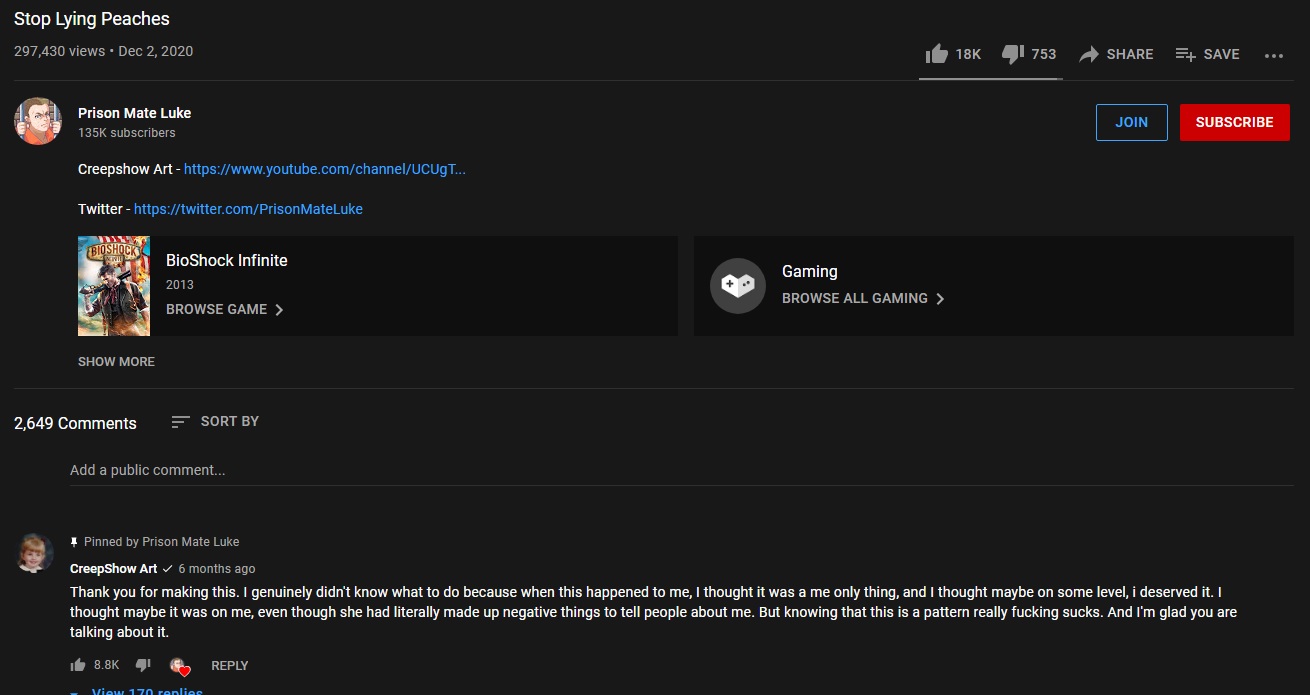
Task: Open PrisonMateLuke Twitter link
Action: tap(248, 210)
